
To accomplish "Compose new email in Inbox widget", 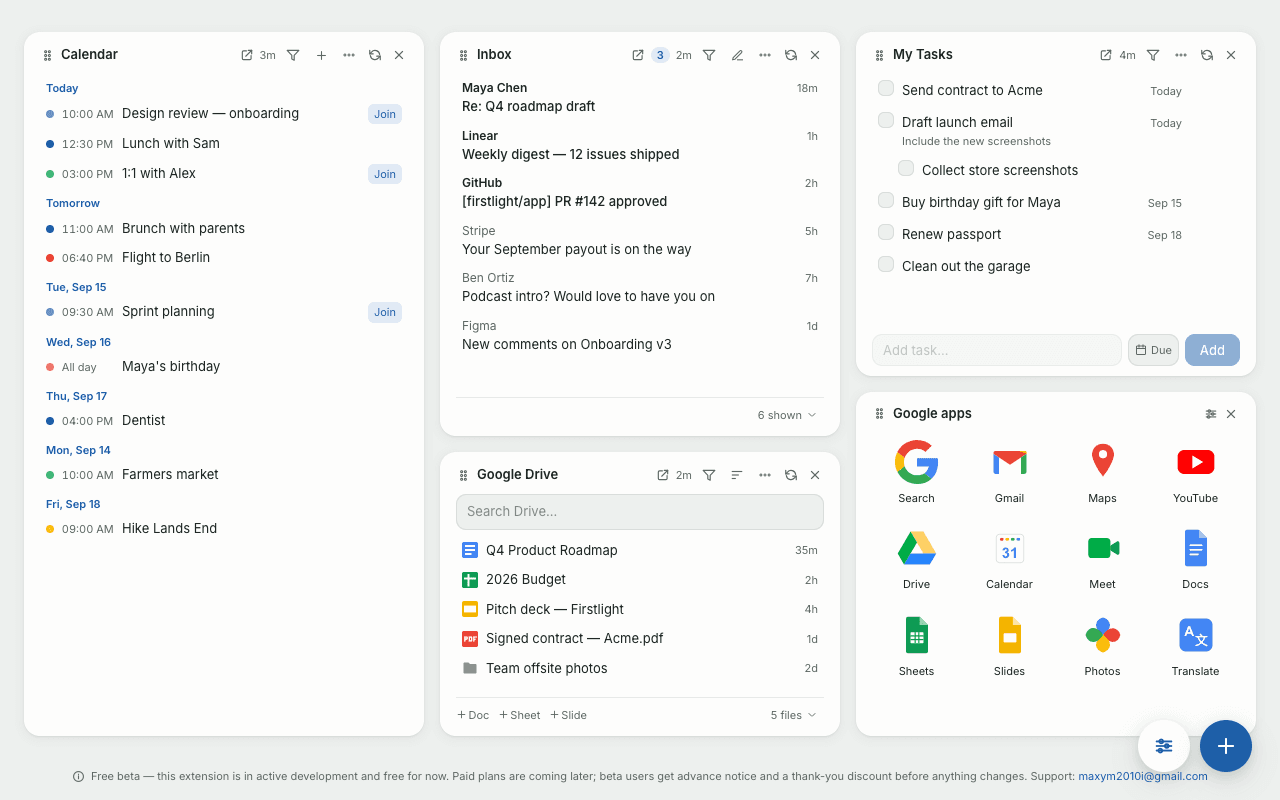I will pos(737,55).
